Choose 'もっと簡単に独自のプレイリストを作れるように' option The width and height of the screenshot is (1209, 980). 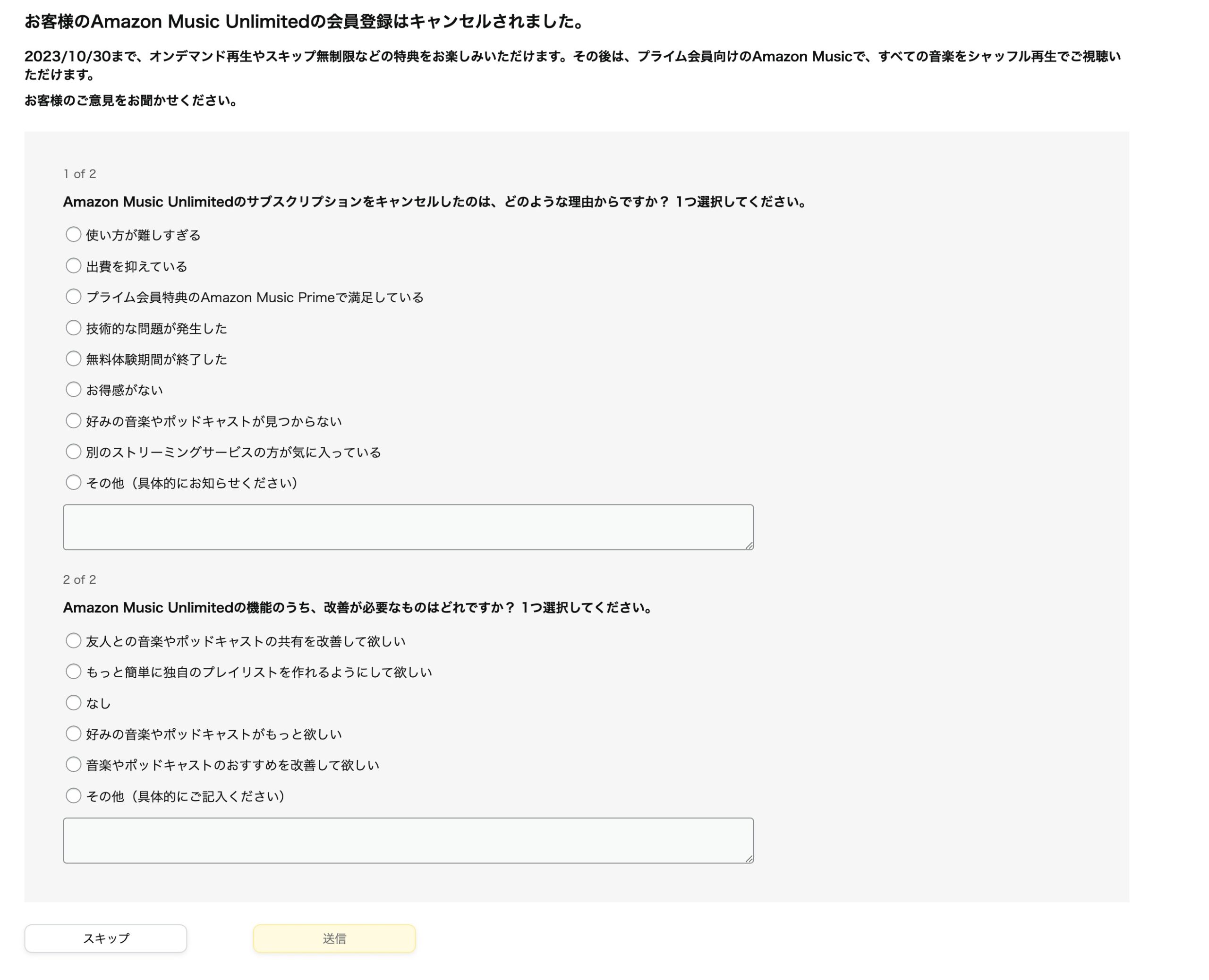click(x=73, y=671)
